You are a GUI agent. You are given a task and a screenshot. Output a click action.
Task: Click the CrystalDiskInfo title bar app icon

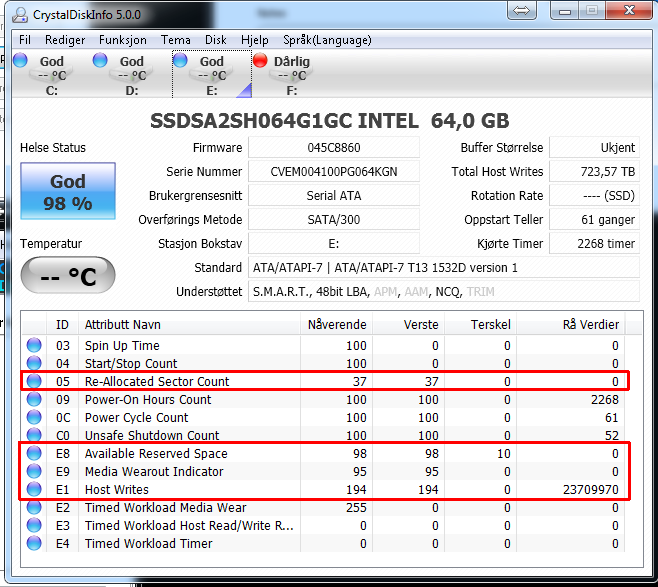coord(20,15)
